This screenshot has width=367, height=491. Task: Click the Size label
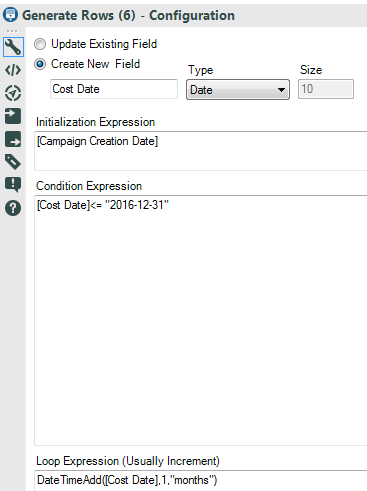(x=311, y=70)
